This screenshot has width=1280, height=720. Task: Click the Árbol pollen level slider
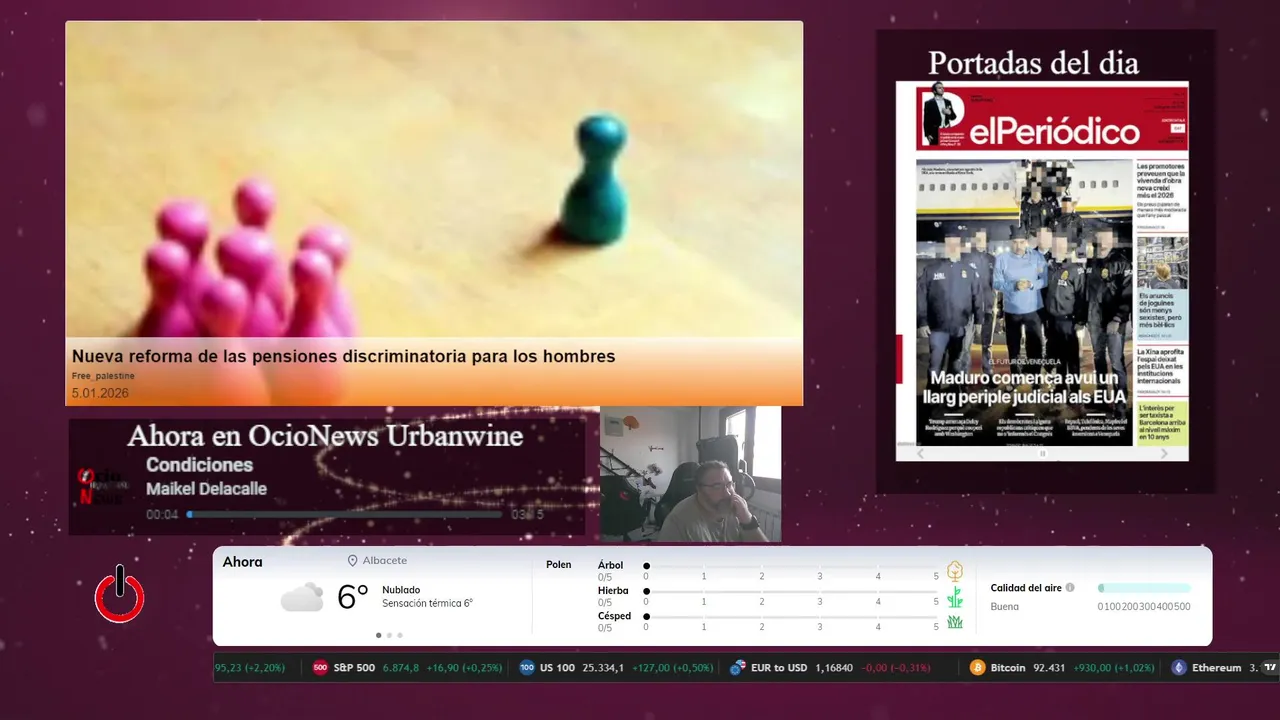click(791, 566)
